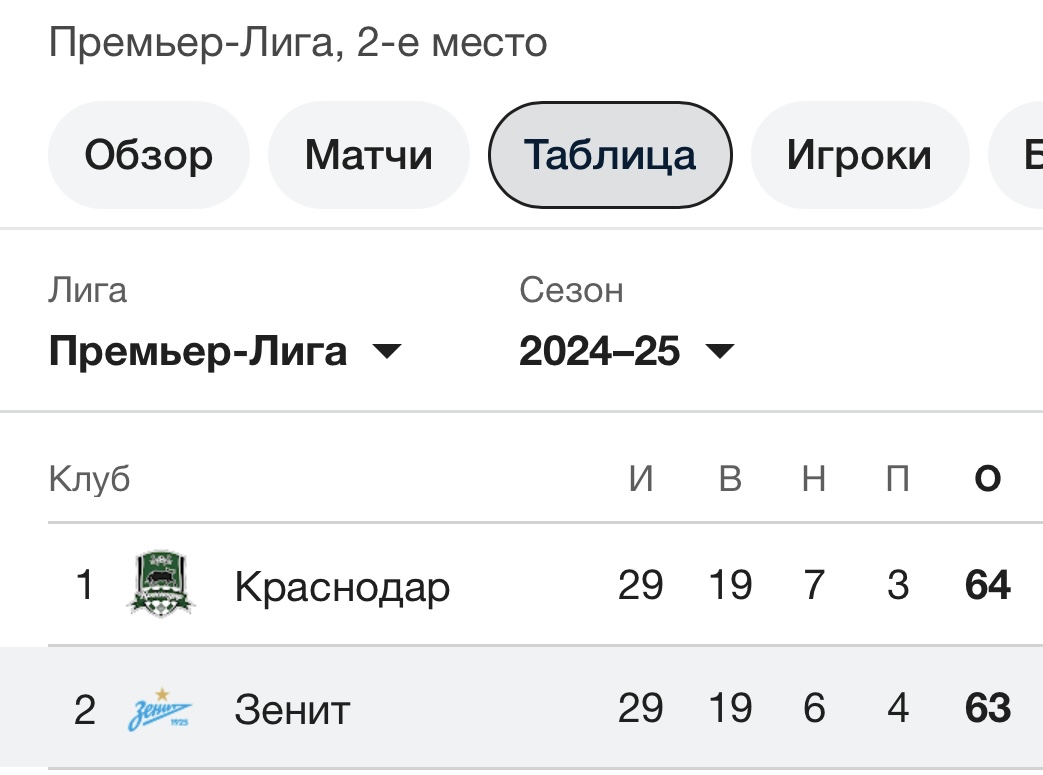Click the П losses column header
Viewport: 1043px width, 775px height.
tap(896, 478)
